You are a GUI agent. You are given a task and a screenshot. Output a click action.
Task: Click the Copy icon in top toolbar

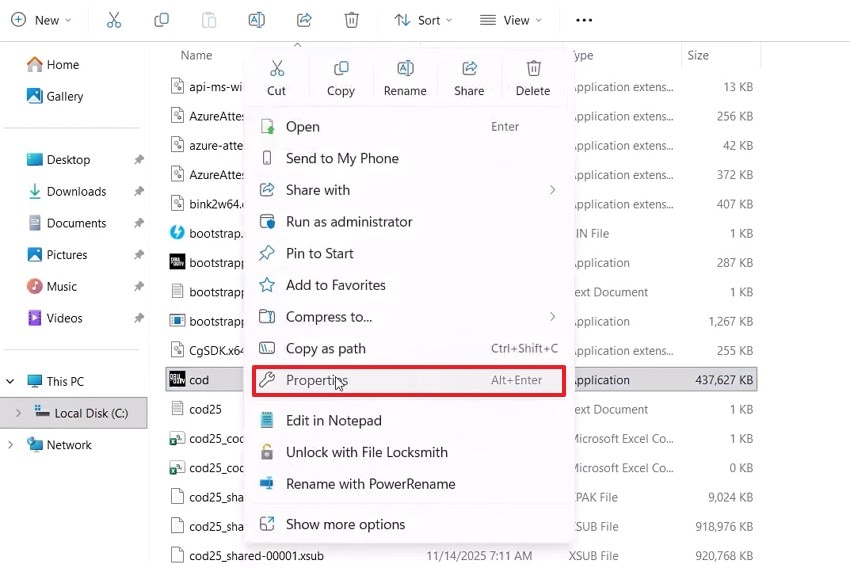coord(162,20)
